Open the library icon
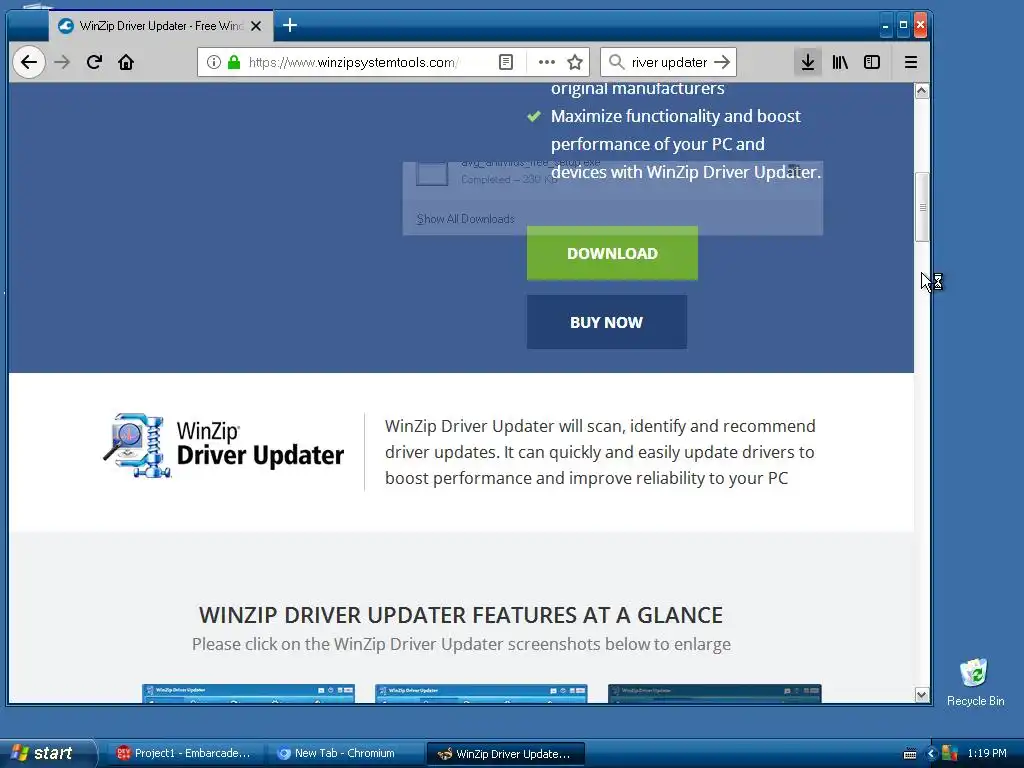Viewport: 1024px width, 768px height. click(840, 62)
